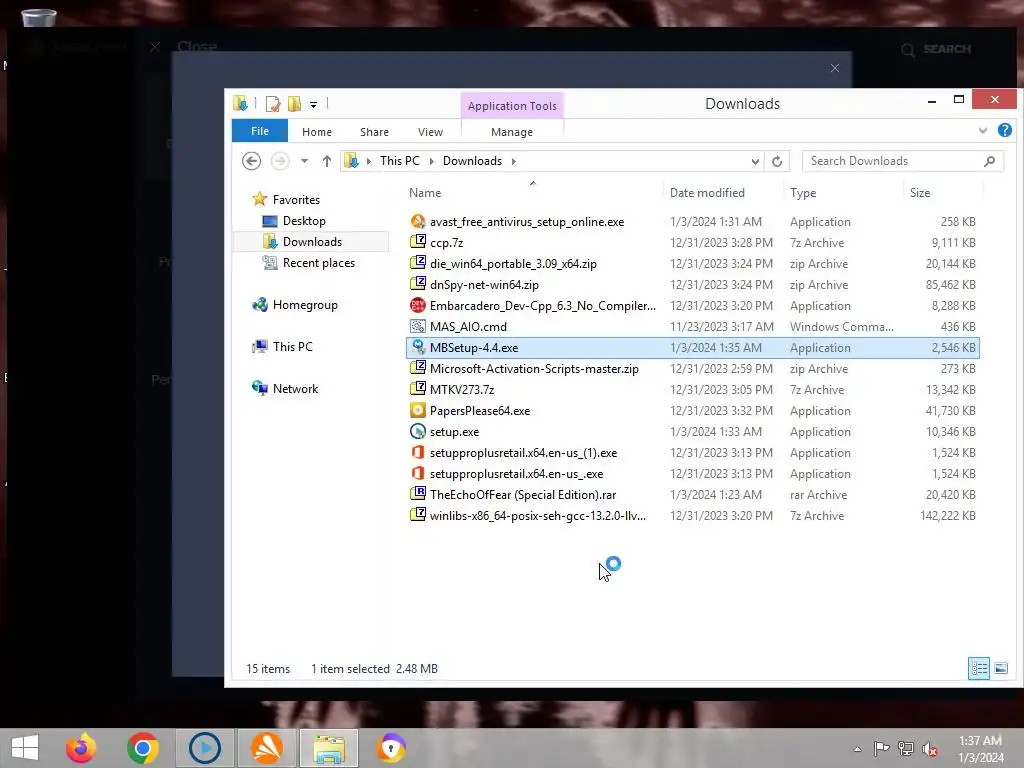Select This PC in navigation pane
The height and width of the screenshot is (768, 1024).
[x=293, y=347]
